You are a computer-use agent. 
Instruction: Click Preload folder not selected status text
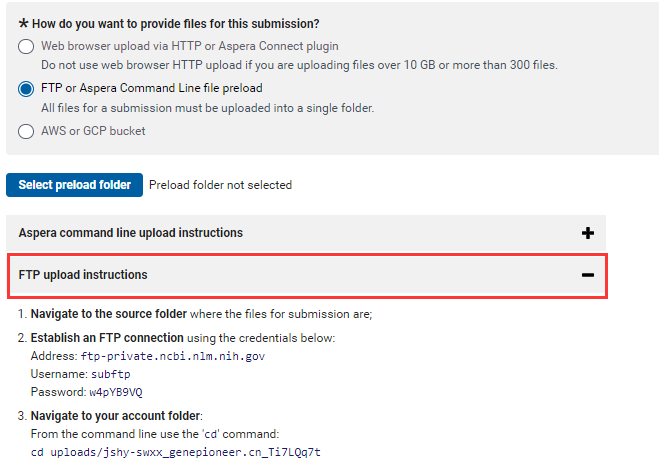coord(220,185)
